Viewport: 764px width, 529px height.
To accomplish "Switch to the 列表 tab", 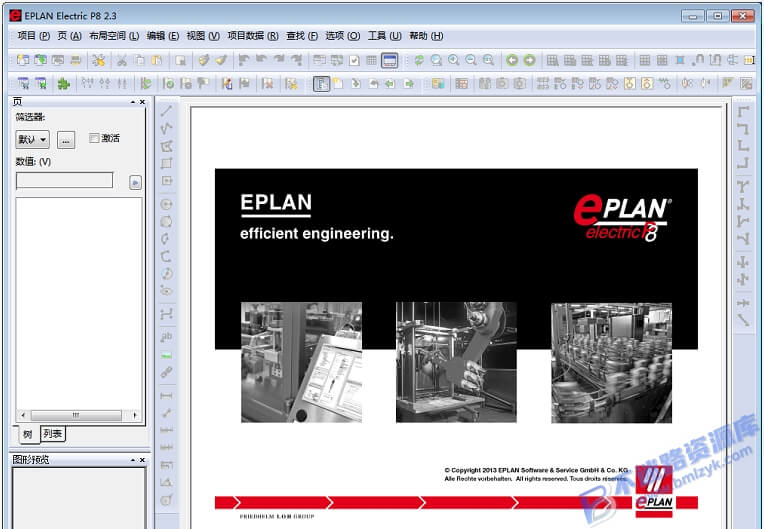I will tap(52, 434).
